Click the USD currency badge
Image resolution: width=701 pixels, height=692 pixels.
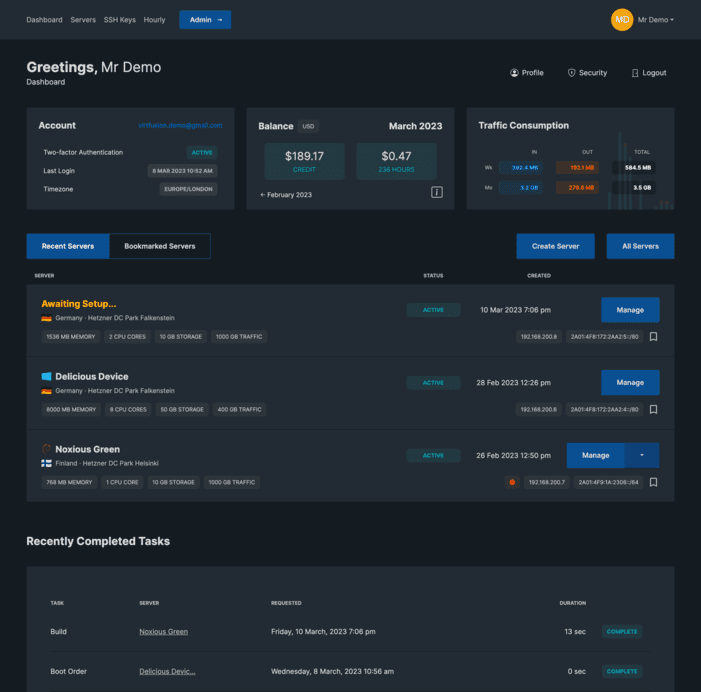click(x=308, y=126)
